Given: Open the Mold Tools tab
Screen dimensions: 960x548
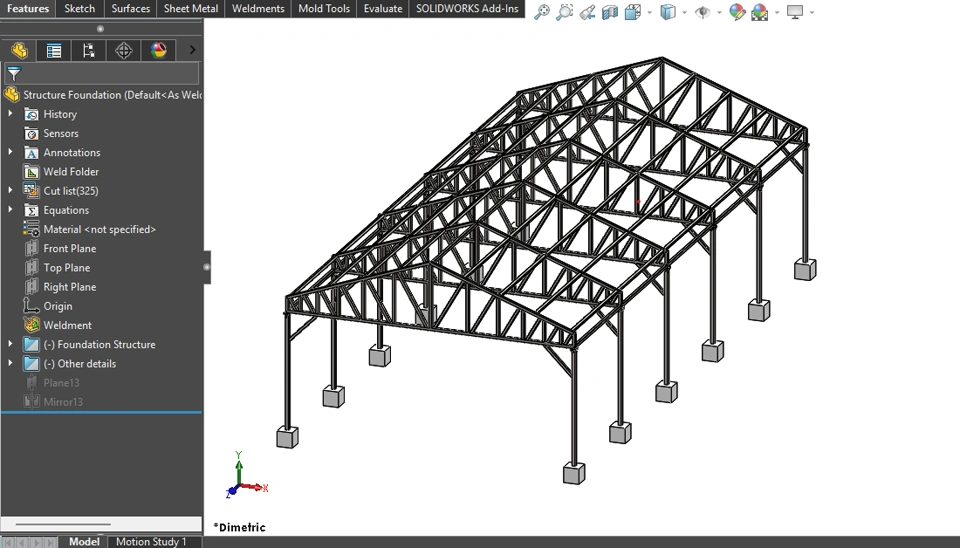Looking at the screenshot, I should click(x=324, y=9).
